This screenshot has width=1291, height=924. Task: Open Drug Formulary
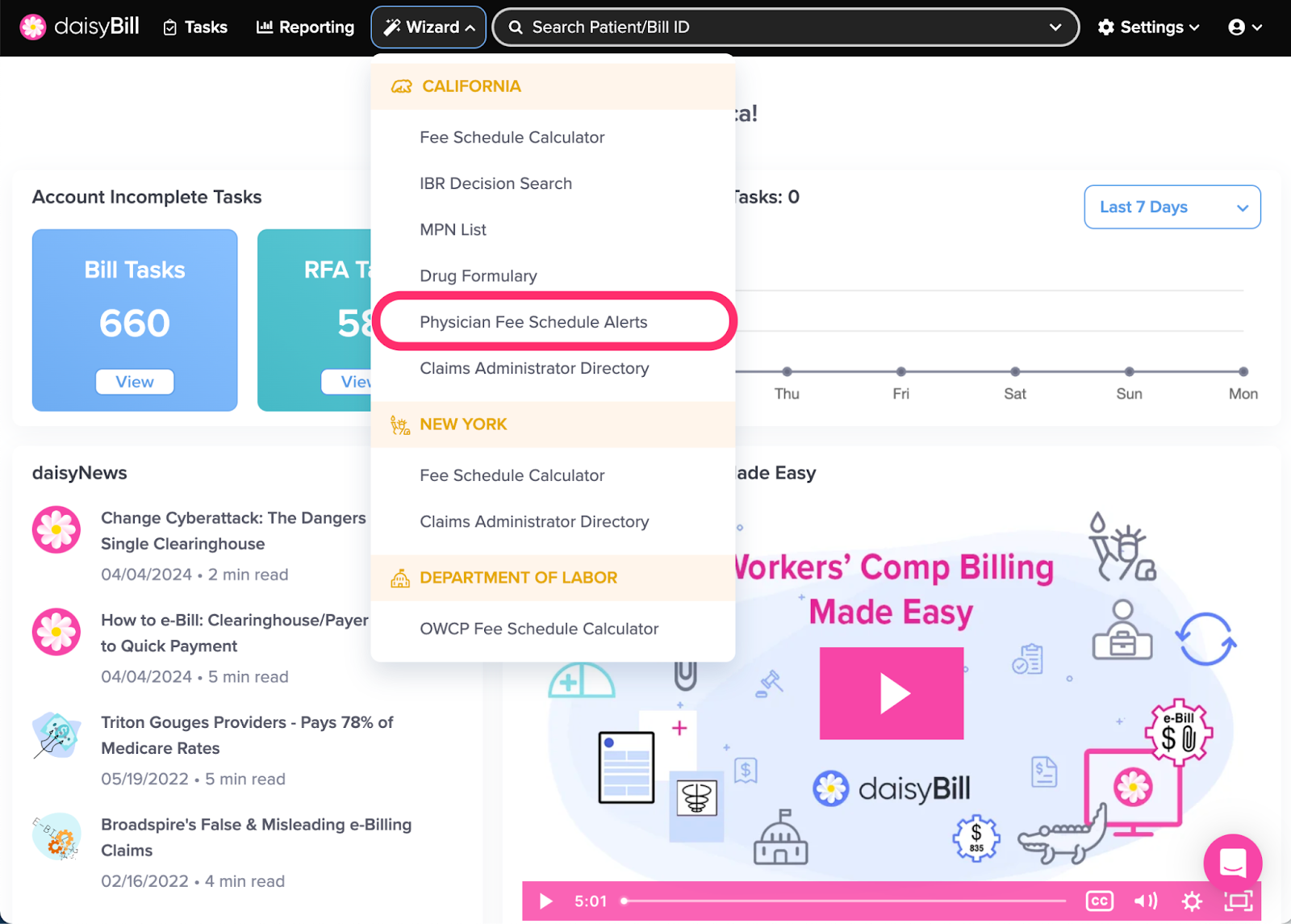click(478, 275)
